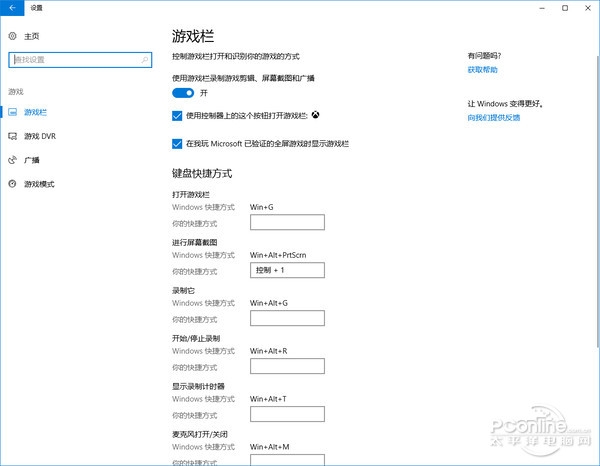This screenshot has height=466, width=600.
Task: Click the Win+Alt+PrtScrn shortcut text
Action: pos(278,255)
